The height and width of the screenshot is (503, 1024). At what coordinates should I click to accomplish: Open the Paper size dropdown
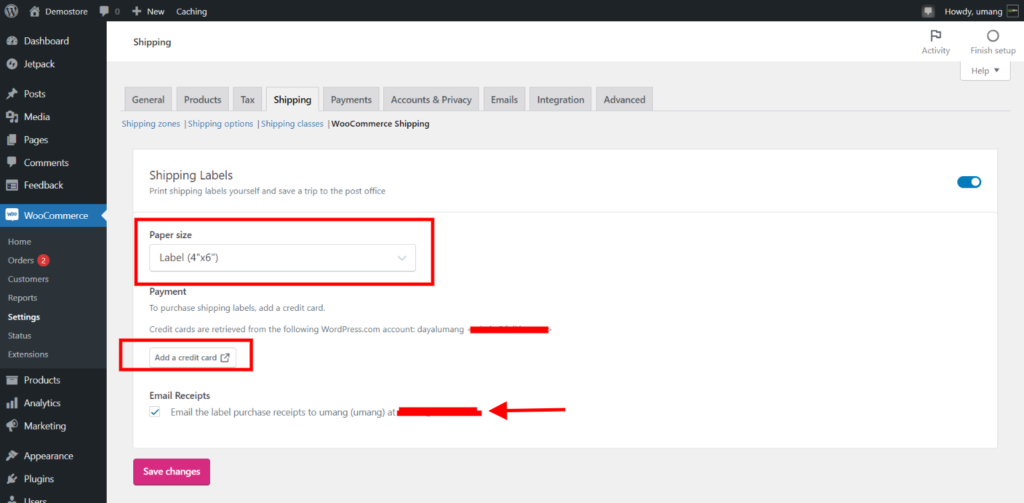pos(282,258)
